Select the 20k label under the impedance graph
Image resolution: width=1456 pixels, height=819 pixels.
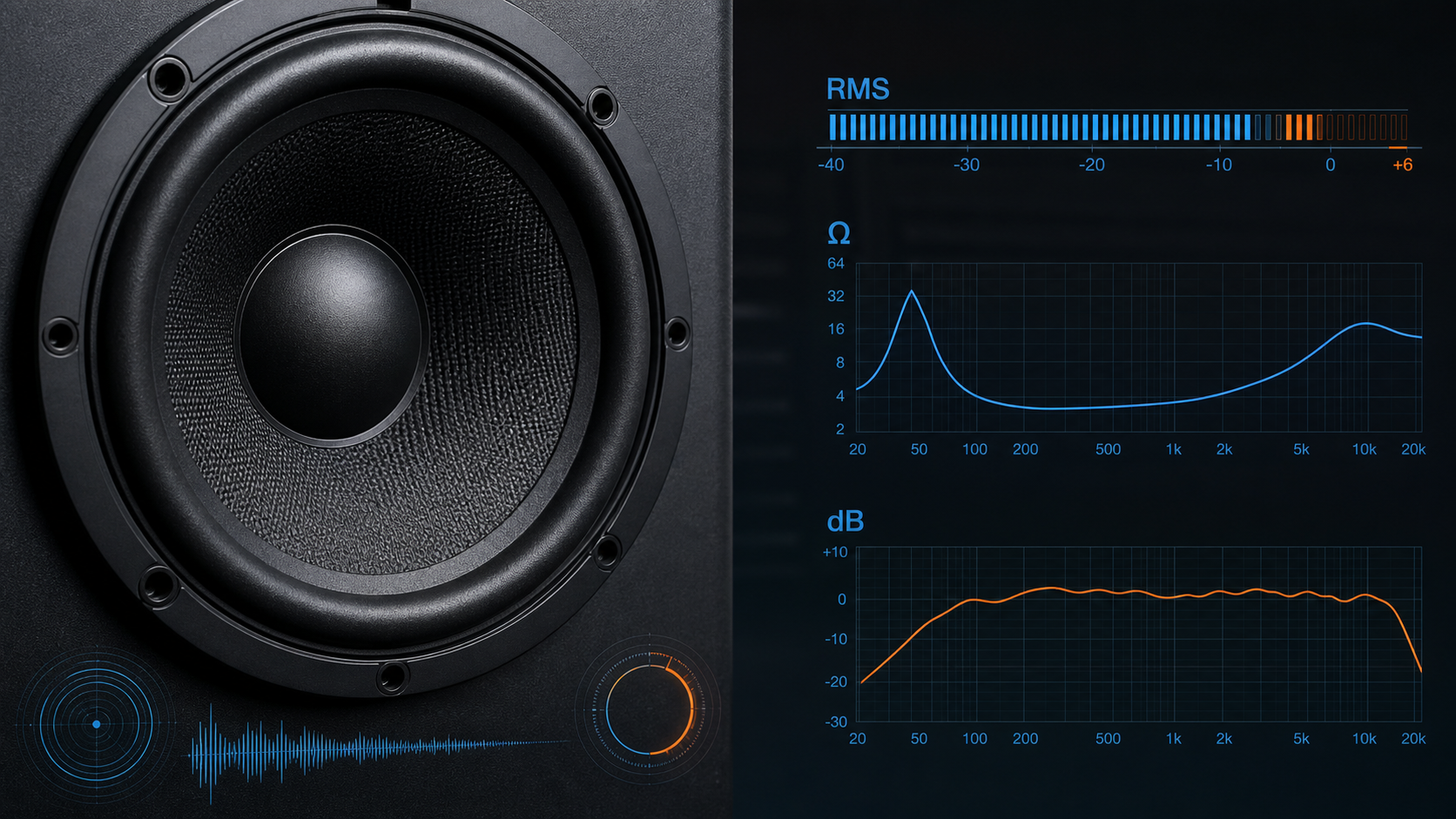click(x=1413, y=449)
